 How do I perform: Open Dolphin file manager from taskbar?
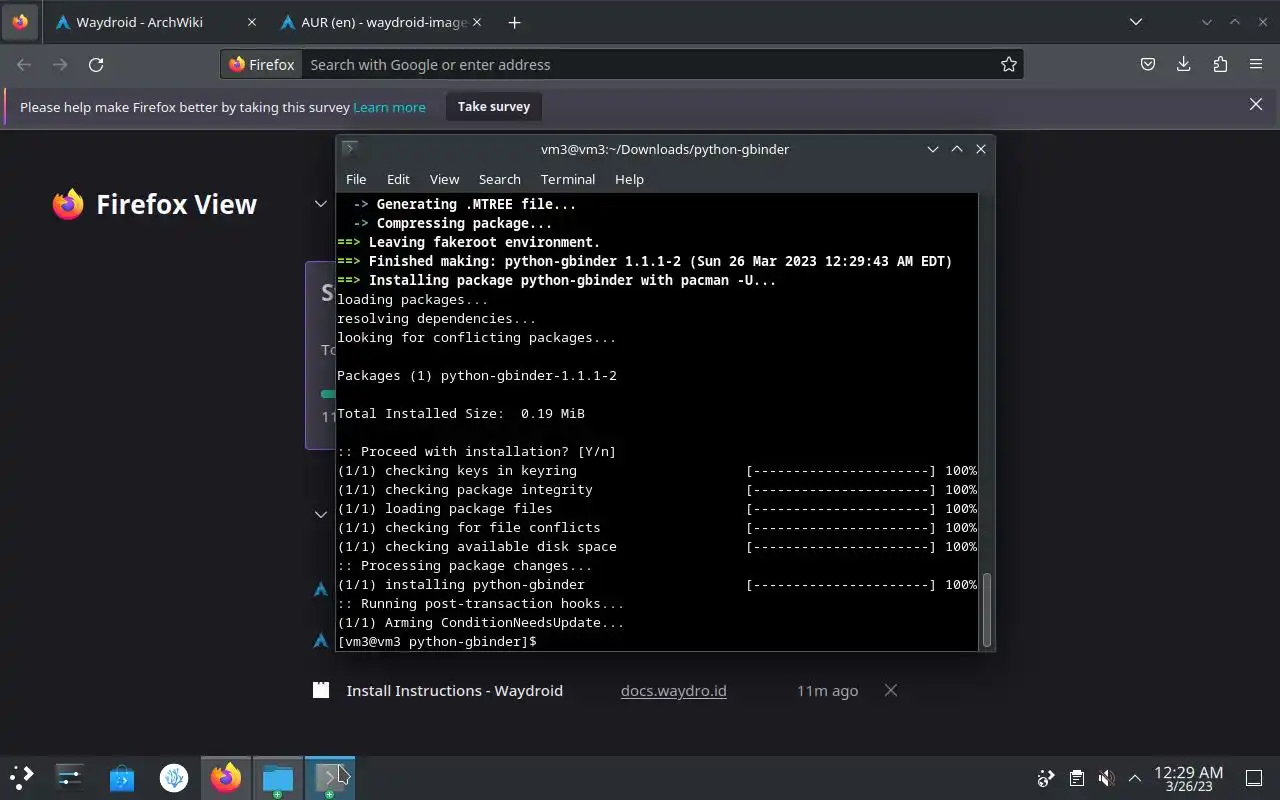[x=278, y=777]
